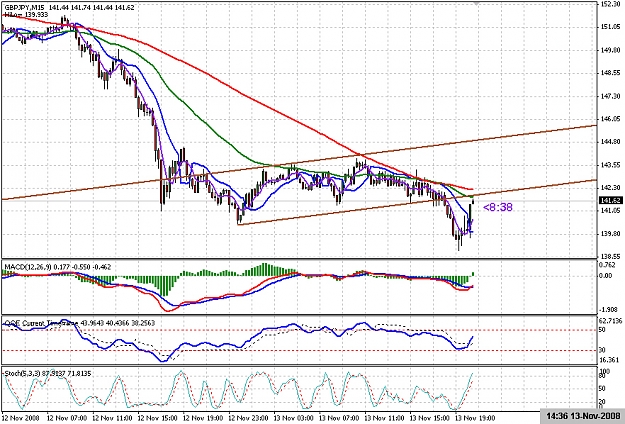
Task: Click the 13 Nov 15:00 time axis label
Action: click(x=430, y=418)
